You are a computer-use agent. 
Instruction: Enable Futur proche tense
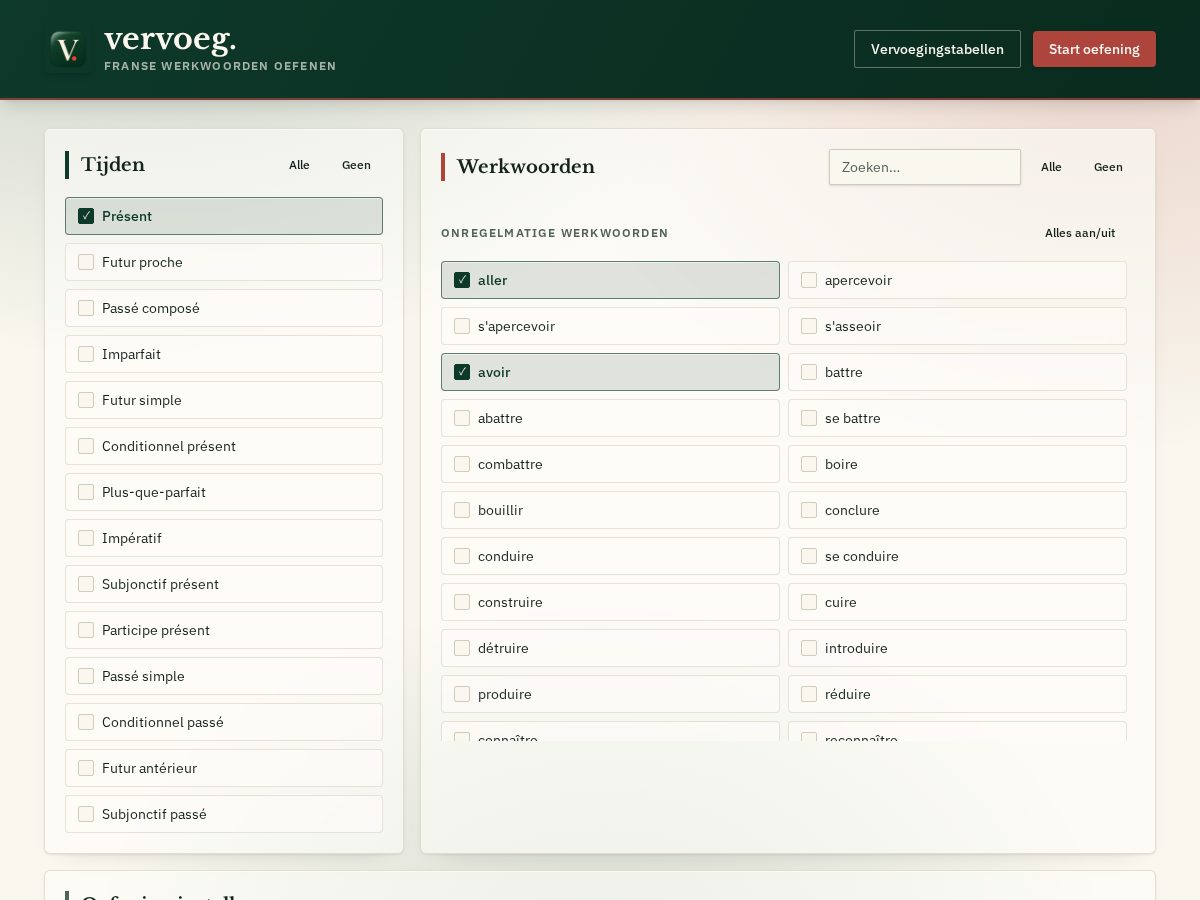tap(224, 262)
